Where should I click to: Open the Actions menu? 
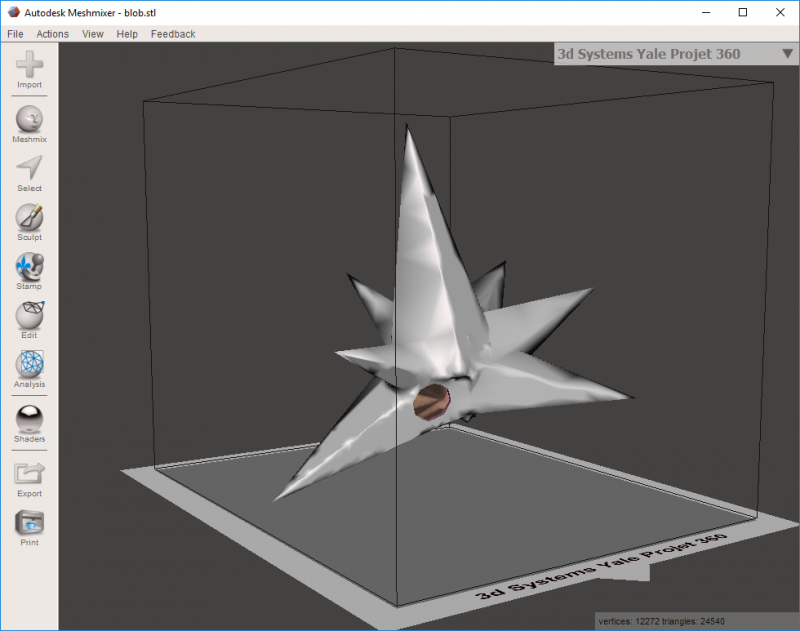53,34
